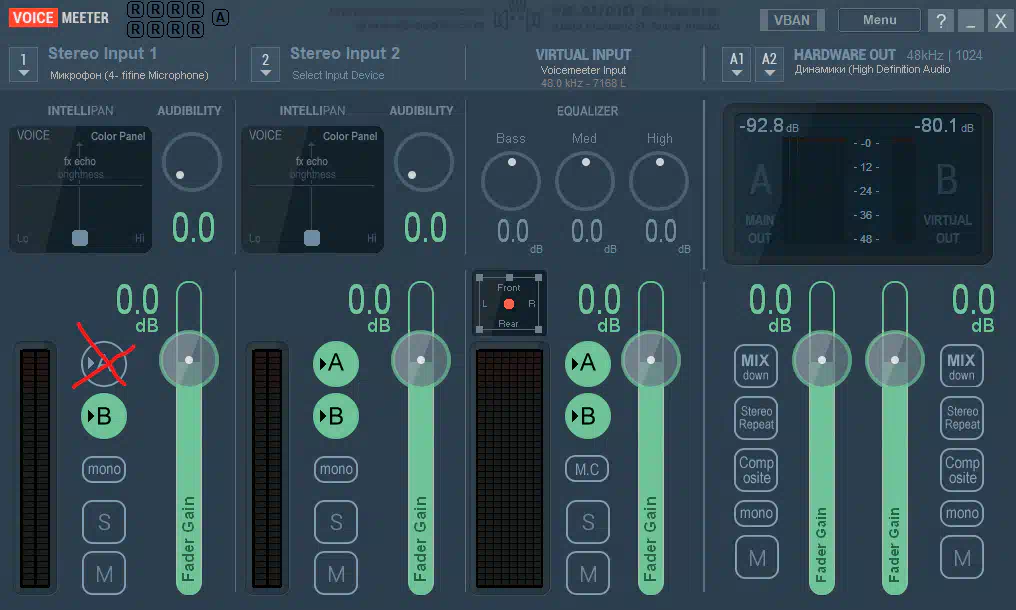The height and width of the screenshot is (610, 1016).
Task: Click the Med equalizer knob
Action: (584, 181)
